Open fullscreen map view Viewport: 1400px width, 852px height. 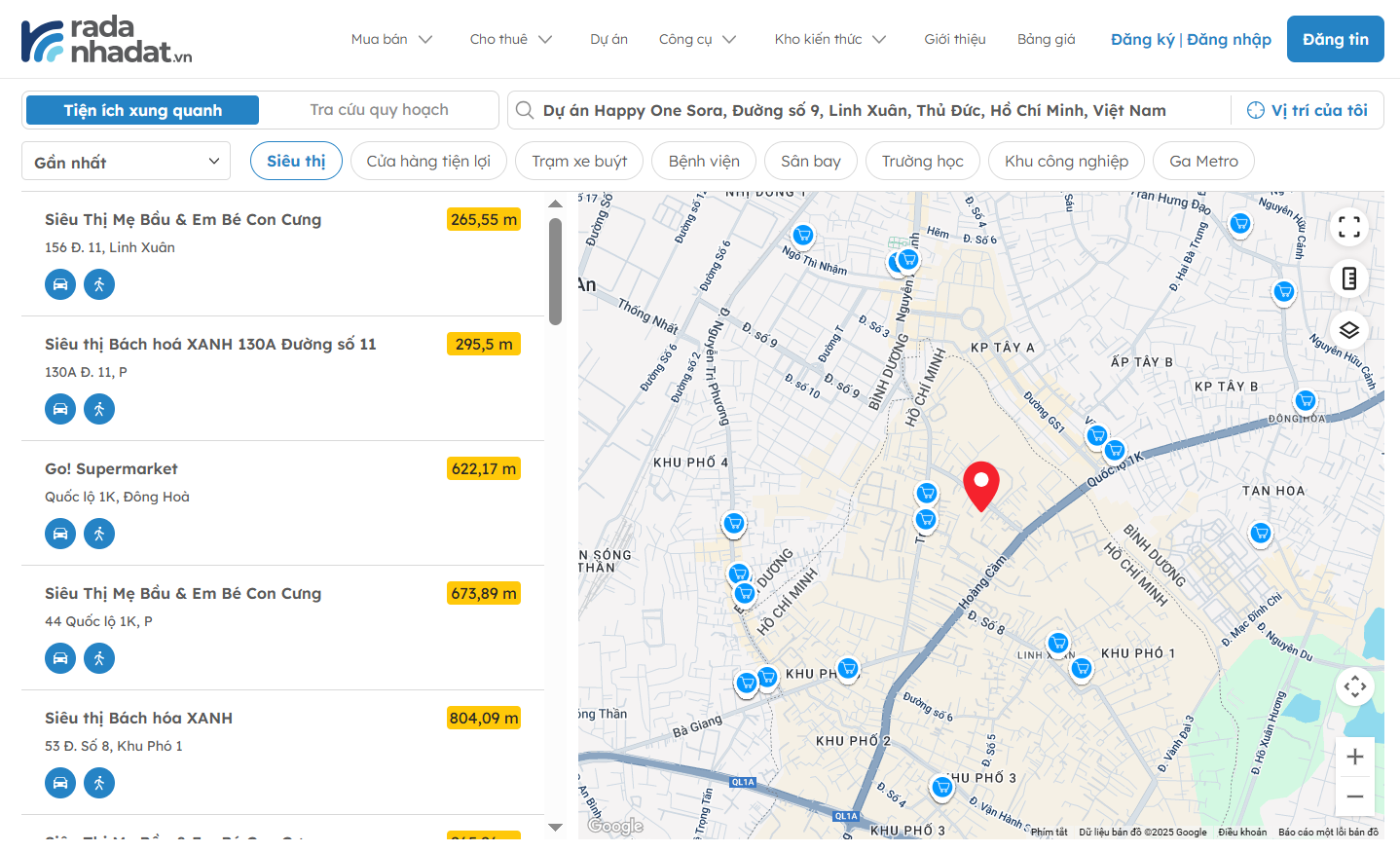coord(1349,227)
